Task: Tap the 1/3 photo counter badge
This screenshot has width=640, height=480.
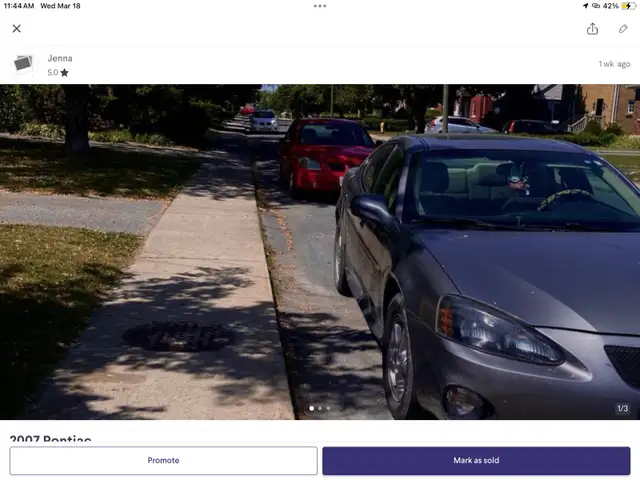Action: (622, 408)
